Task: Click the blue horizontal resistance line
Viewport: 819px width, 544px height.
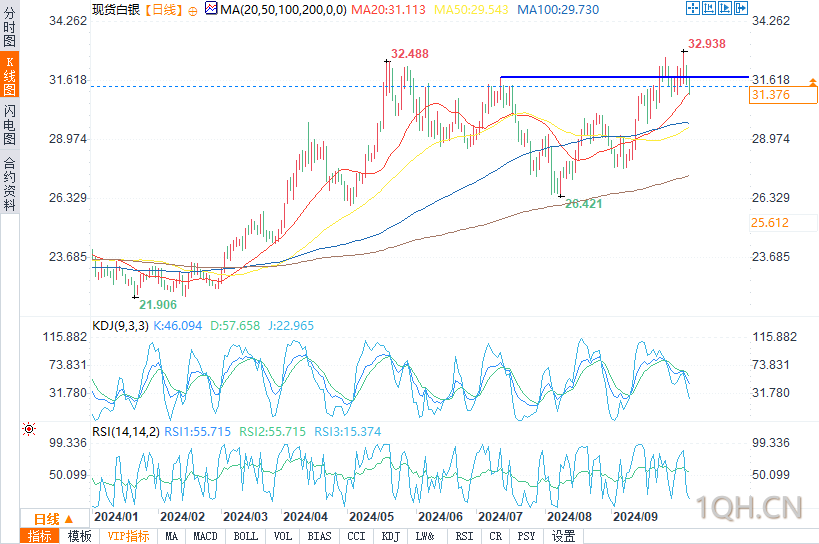Action: 625,77
